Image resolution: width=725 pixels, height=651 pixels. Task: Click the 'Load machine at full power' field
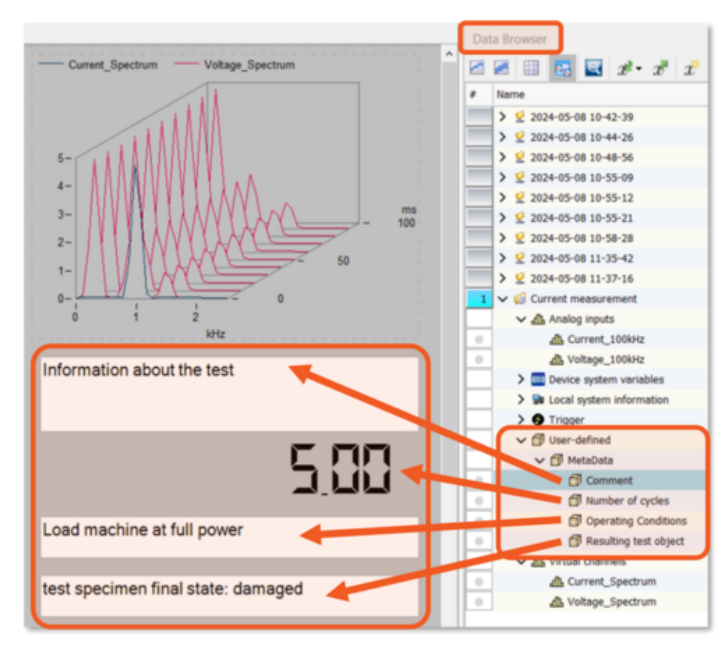pos(230,537)
